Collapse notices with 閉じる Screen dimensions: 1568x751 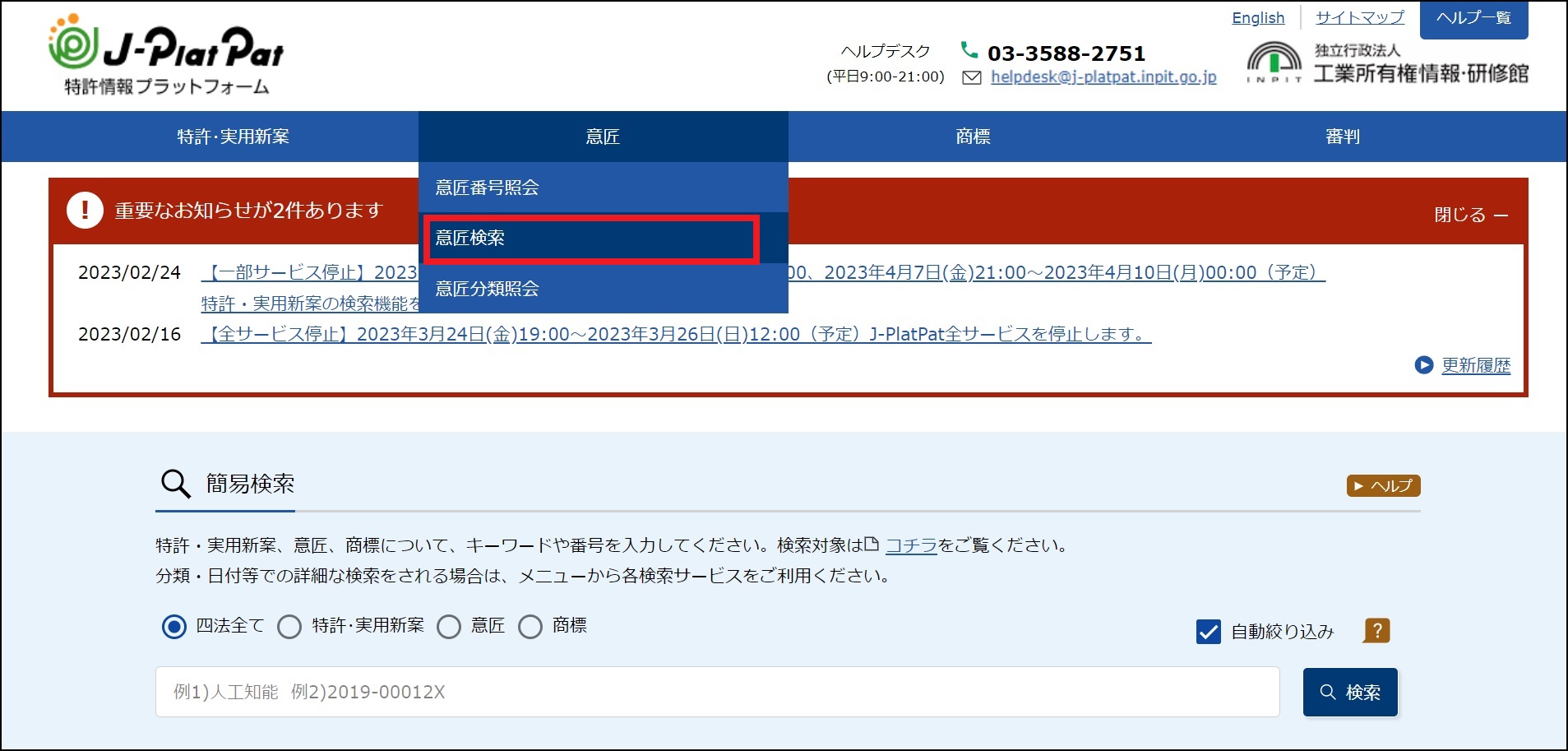1470,215
